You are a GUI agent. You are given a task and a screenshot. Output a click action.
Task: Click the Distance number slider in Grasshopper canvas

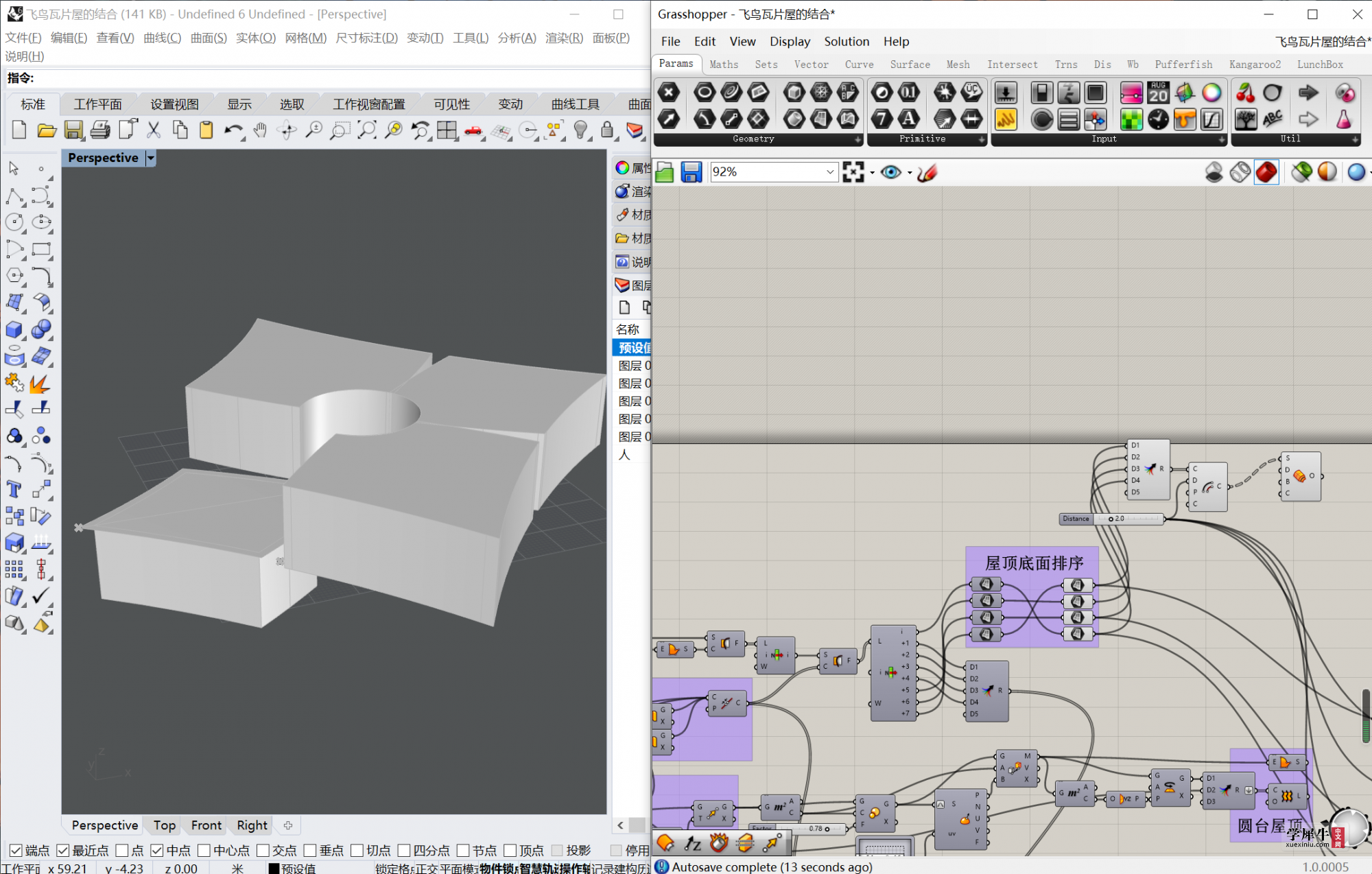click(x=1111, y=519)
